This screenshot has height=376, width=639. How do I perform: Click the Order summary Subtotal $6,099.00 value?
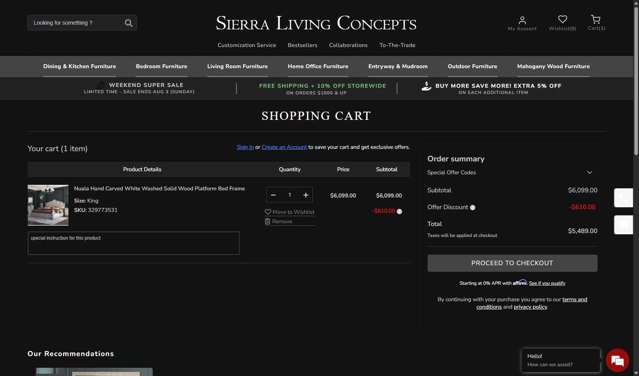pos(582,190)
